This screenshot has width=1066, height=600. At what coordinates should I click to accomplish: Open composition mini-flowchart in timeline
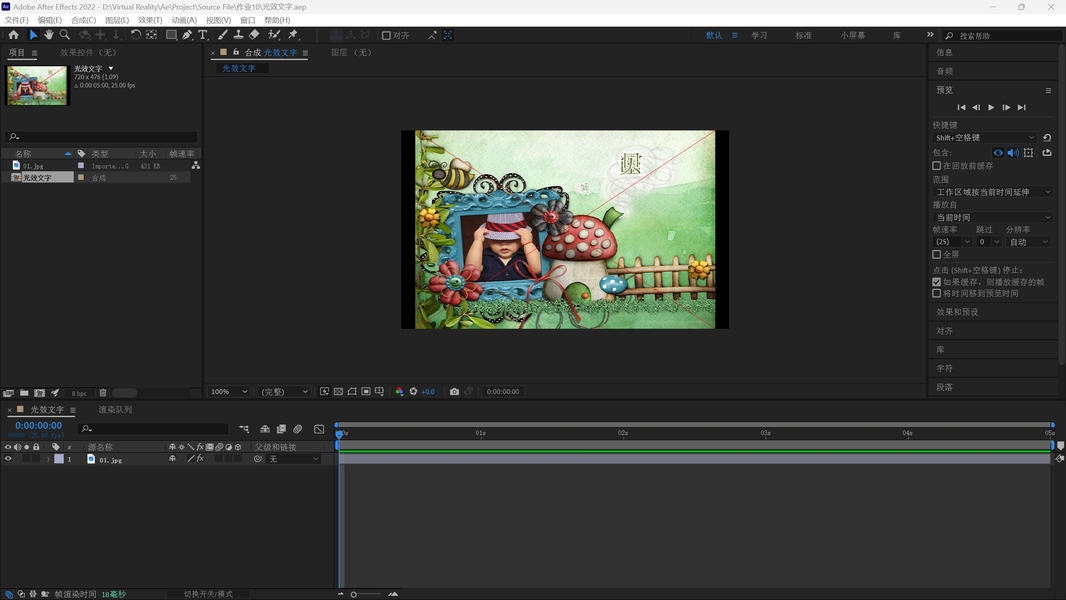coord(244,429)
